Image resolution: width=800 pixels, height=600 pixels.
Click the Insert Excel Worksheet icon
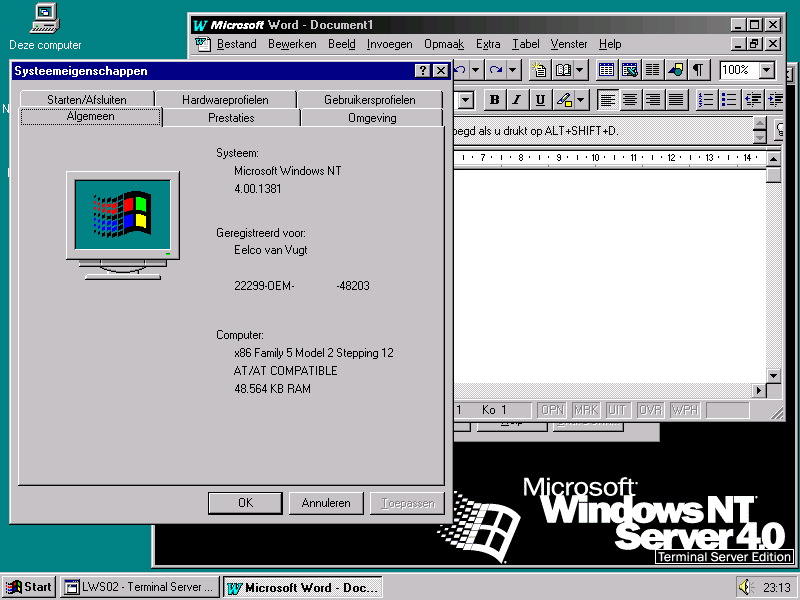click(x=629, y=70)
